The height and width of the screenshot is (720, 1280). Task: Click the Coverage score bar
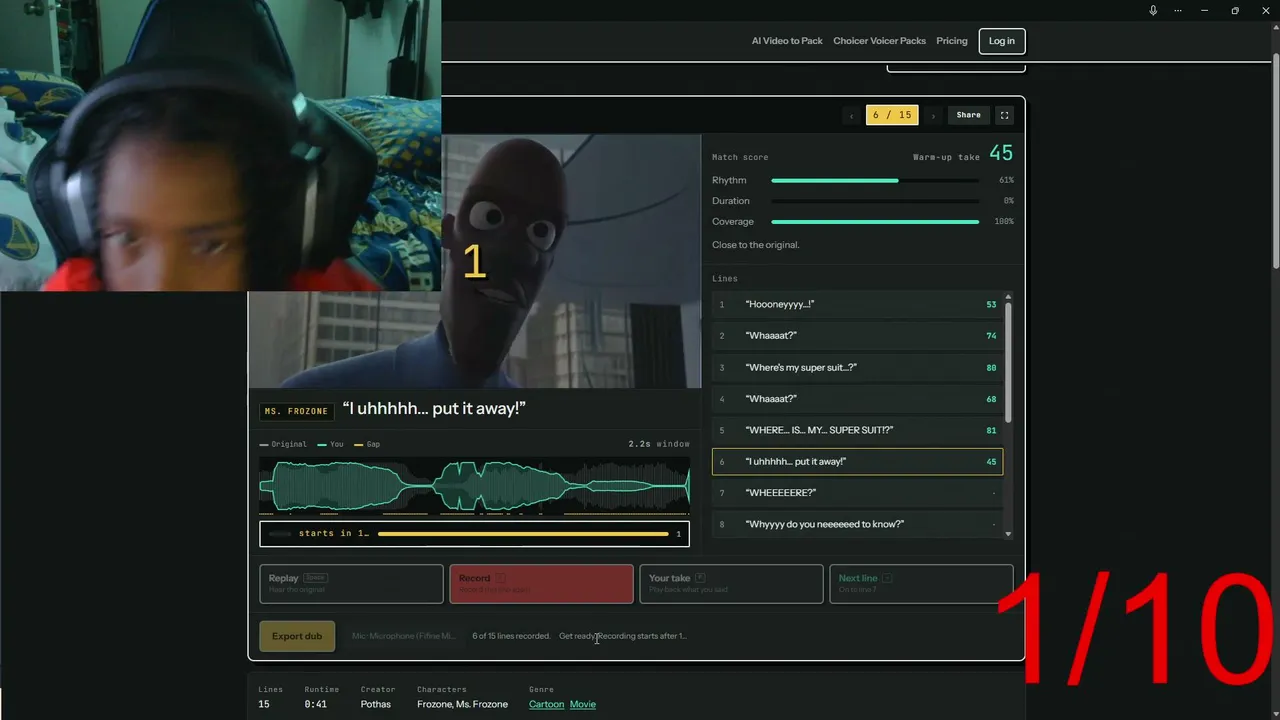(875, 222)
